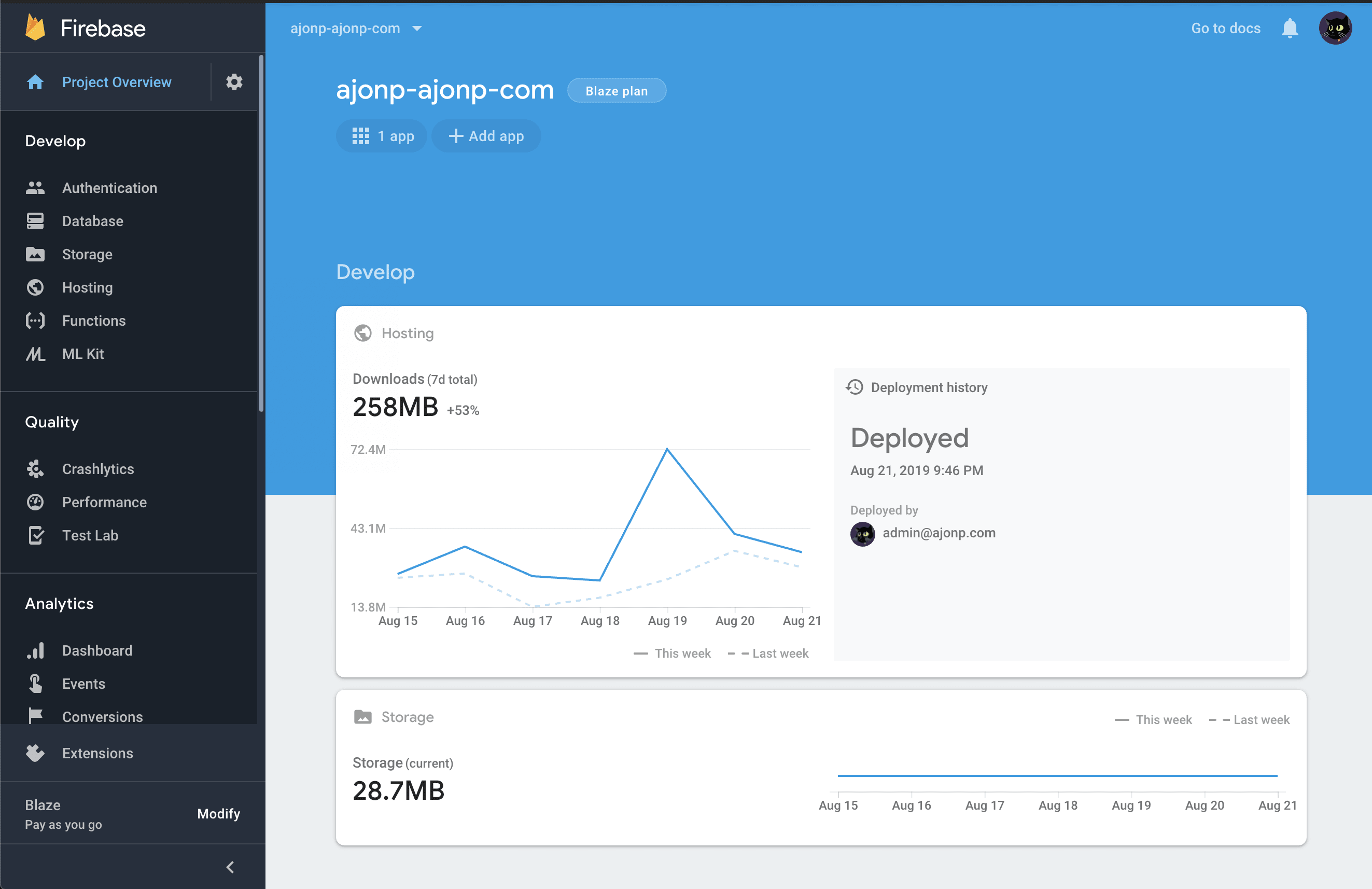Click the Crashlytics icon
Image resolution: width=1372 pixels, height=889 pixels.
[35, 469]
